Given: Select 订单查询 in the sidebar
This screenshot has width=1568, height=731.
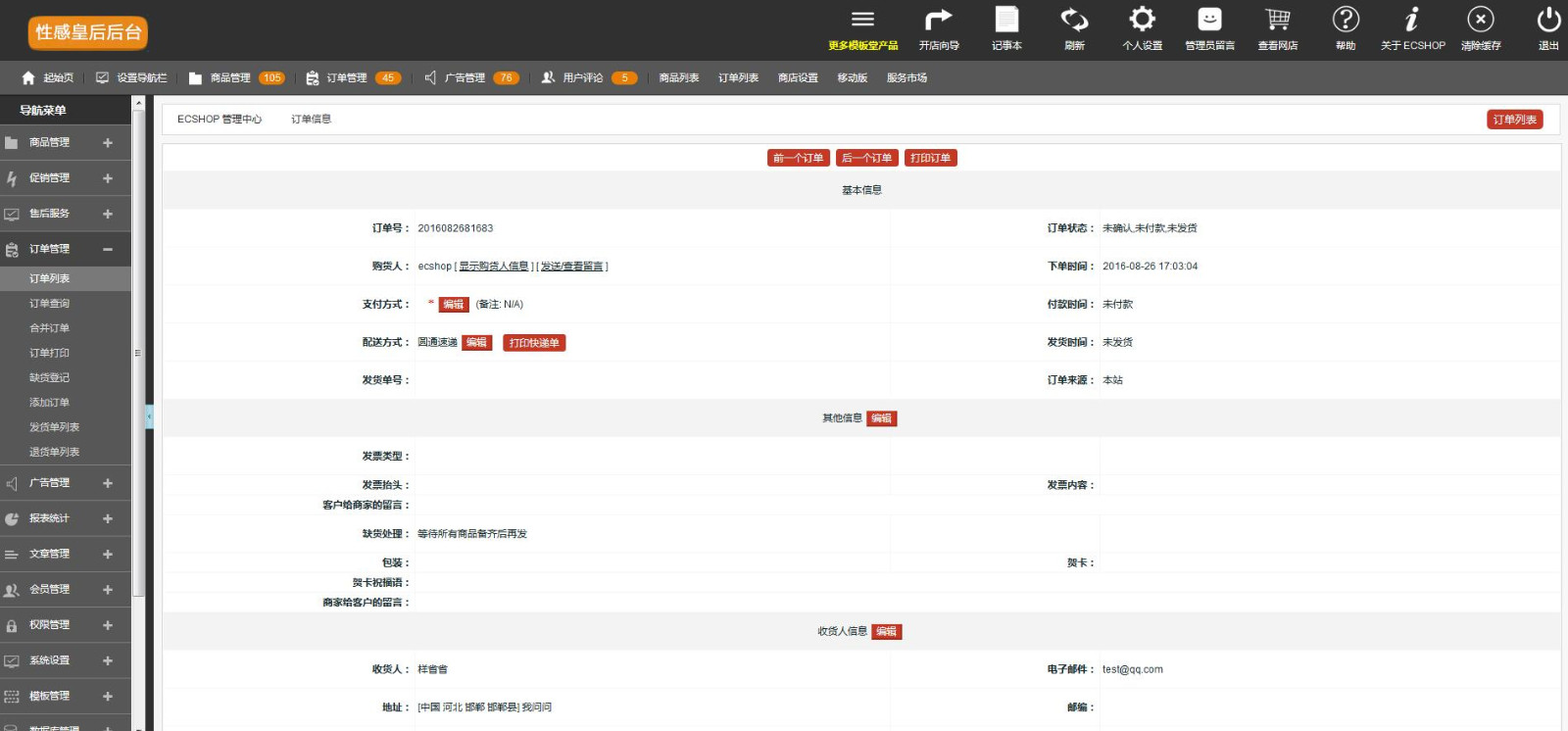Looking at the screenshot, I should (x=49, y=304).
